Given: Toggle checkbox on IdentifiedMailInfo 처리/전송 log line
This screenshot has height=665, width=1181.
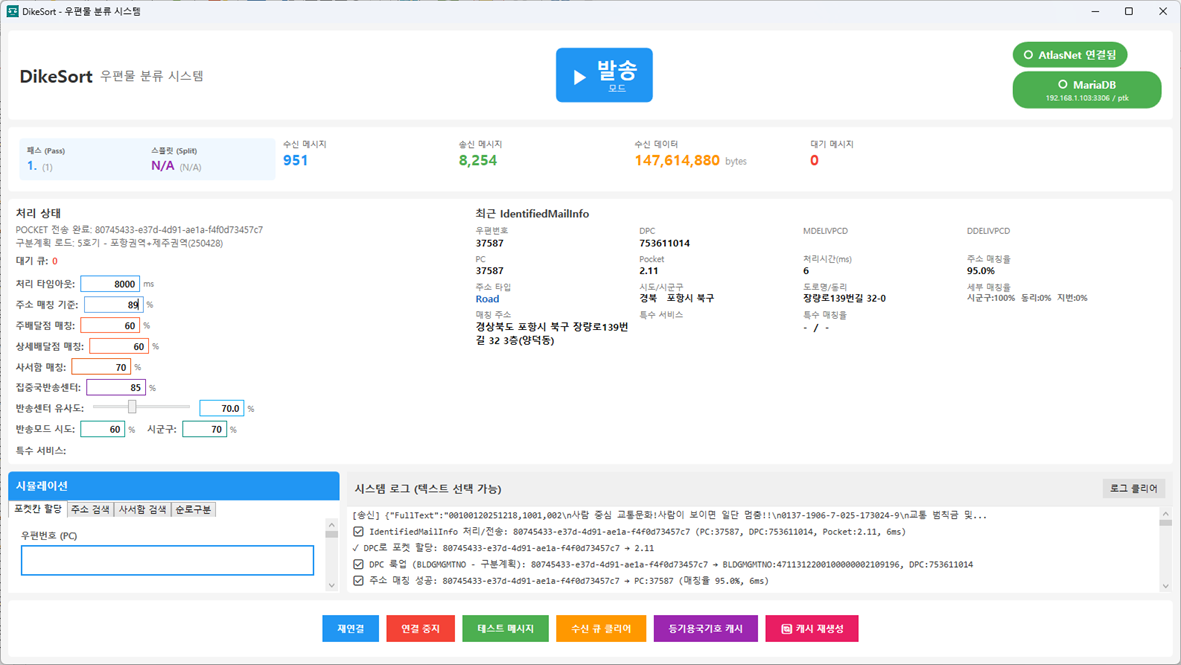Looking at the screenshot, I should click(359, 532).
